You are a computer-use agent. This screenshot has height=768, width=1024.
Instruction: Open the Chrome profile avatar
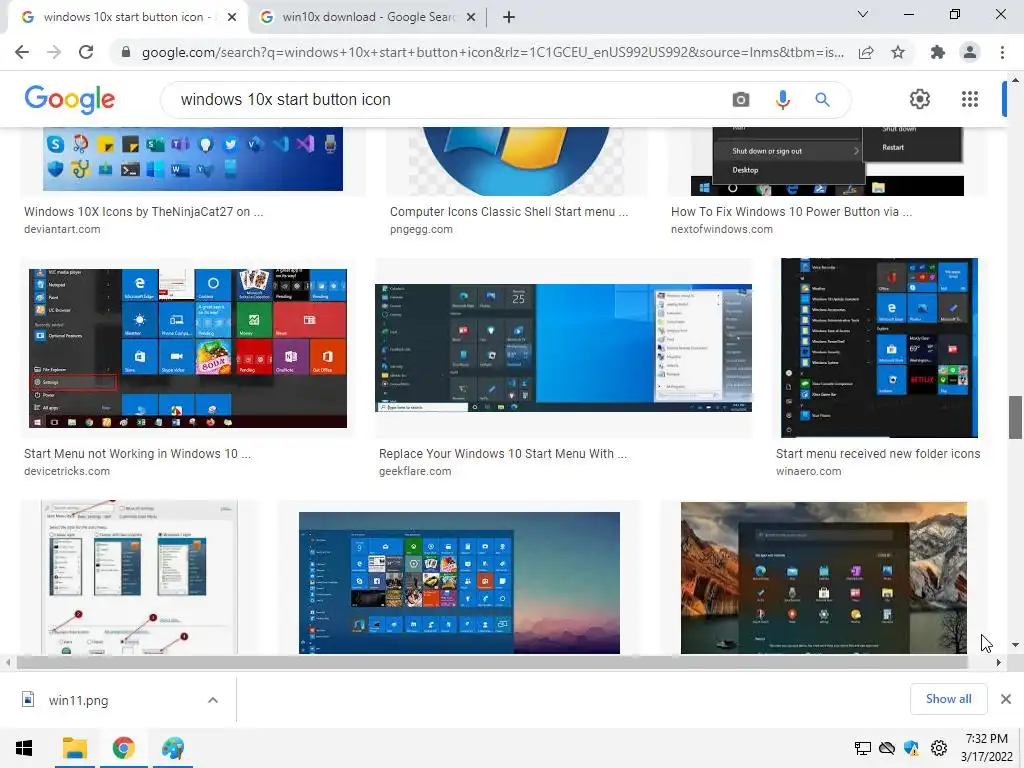coord(970,52)
